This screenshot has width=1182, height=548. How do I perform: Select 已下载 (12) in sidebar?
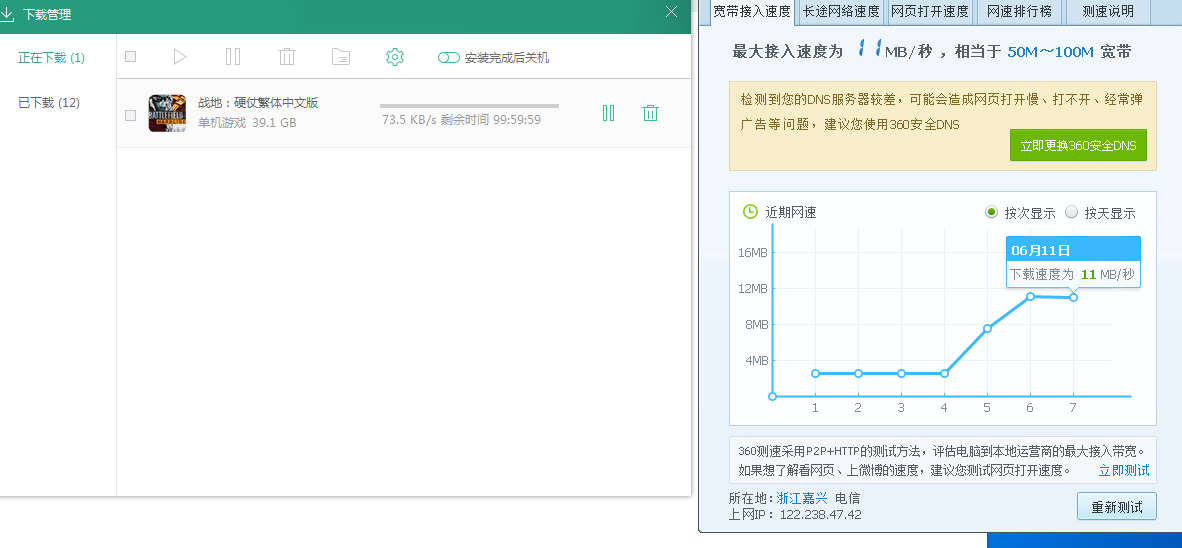(x=49, y=103)
